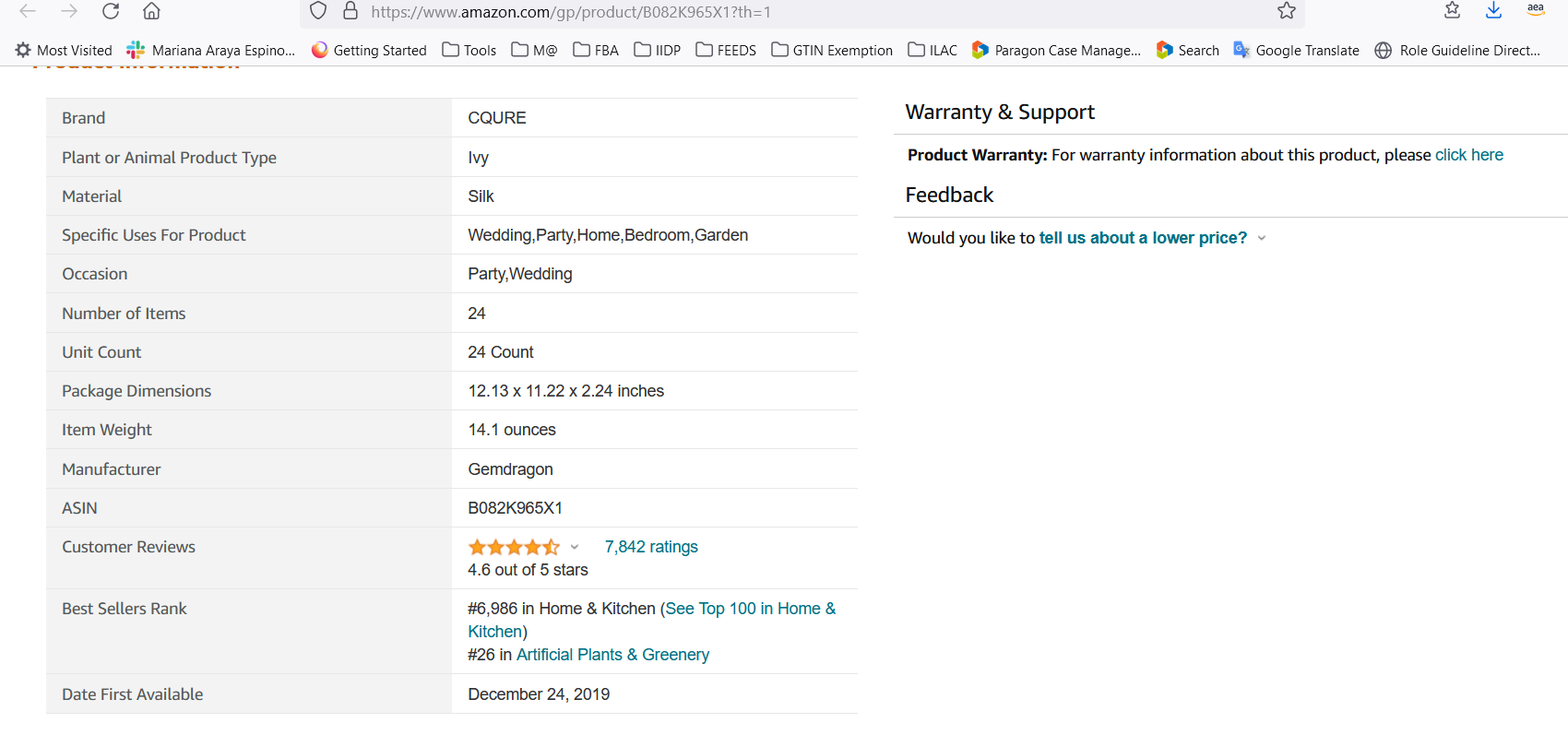1568x735 pixels.
Task: Click the Customer Reviews row label
Action: (129, 547)
